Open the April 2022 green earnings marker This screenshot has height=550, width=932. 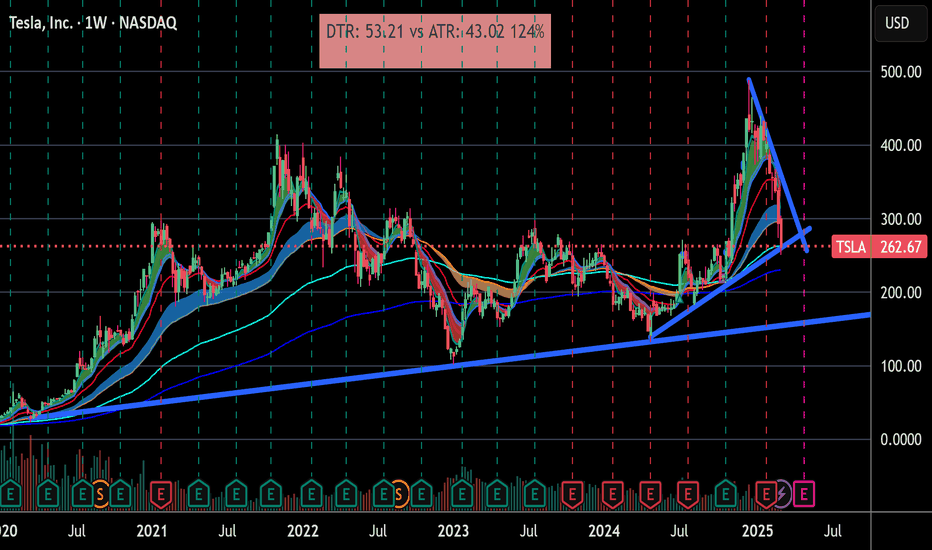[346, 494]
